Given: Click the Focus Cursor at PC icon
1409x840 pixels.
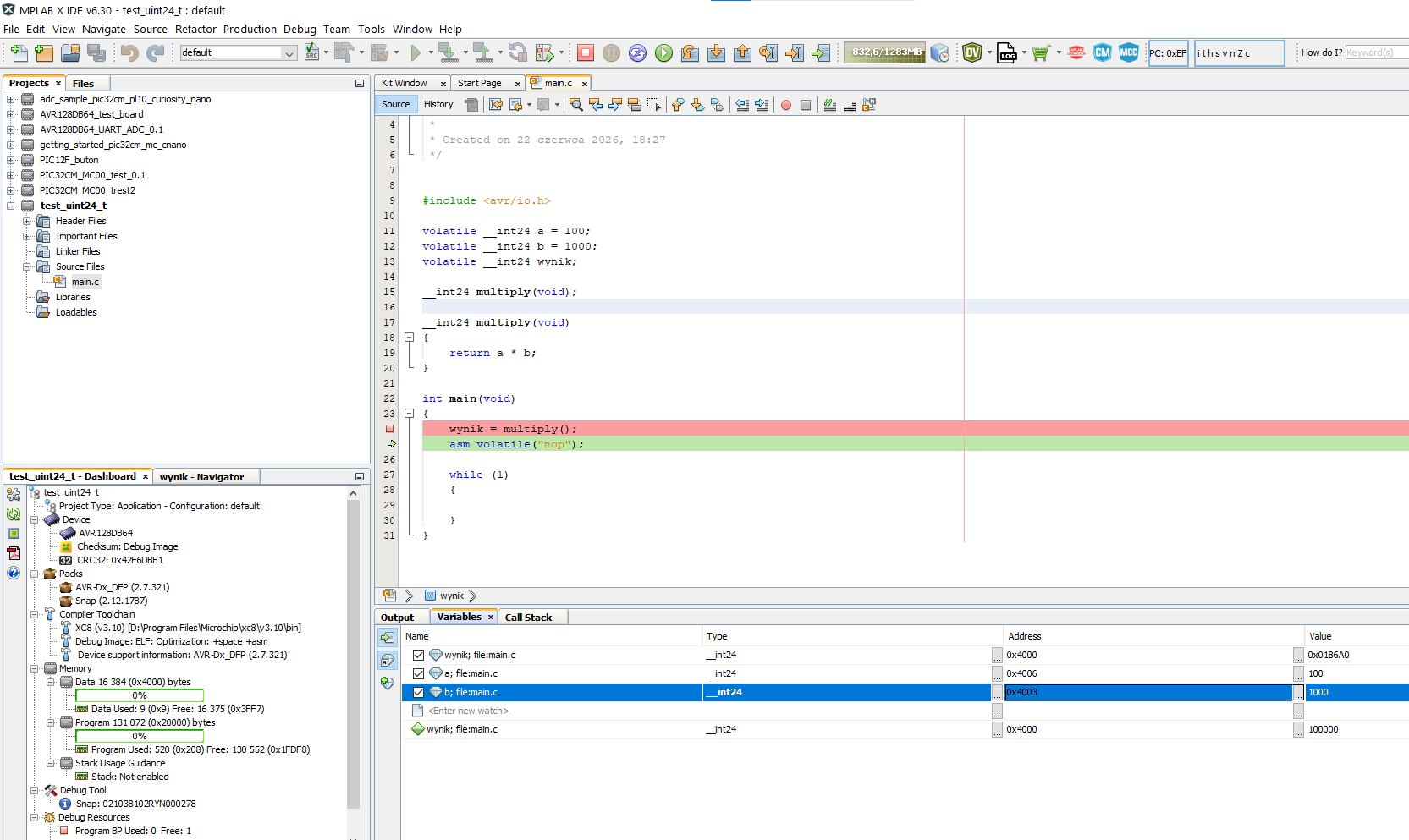Looking at the screenshot, I should click(821, 52).
